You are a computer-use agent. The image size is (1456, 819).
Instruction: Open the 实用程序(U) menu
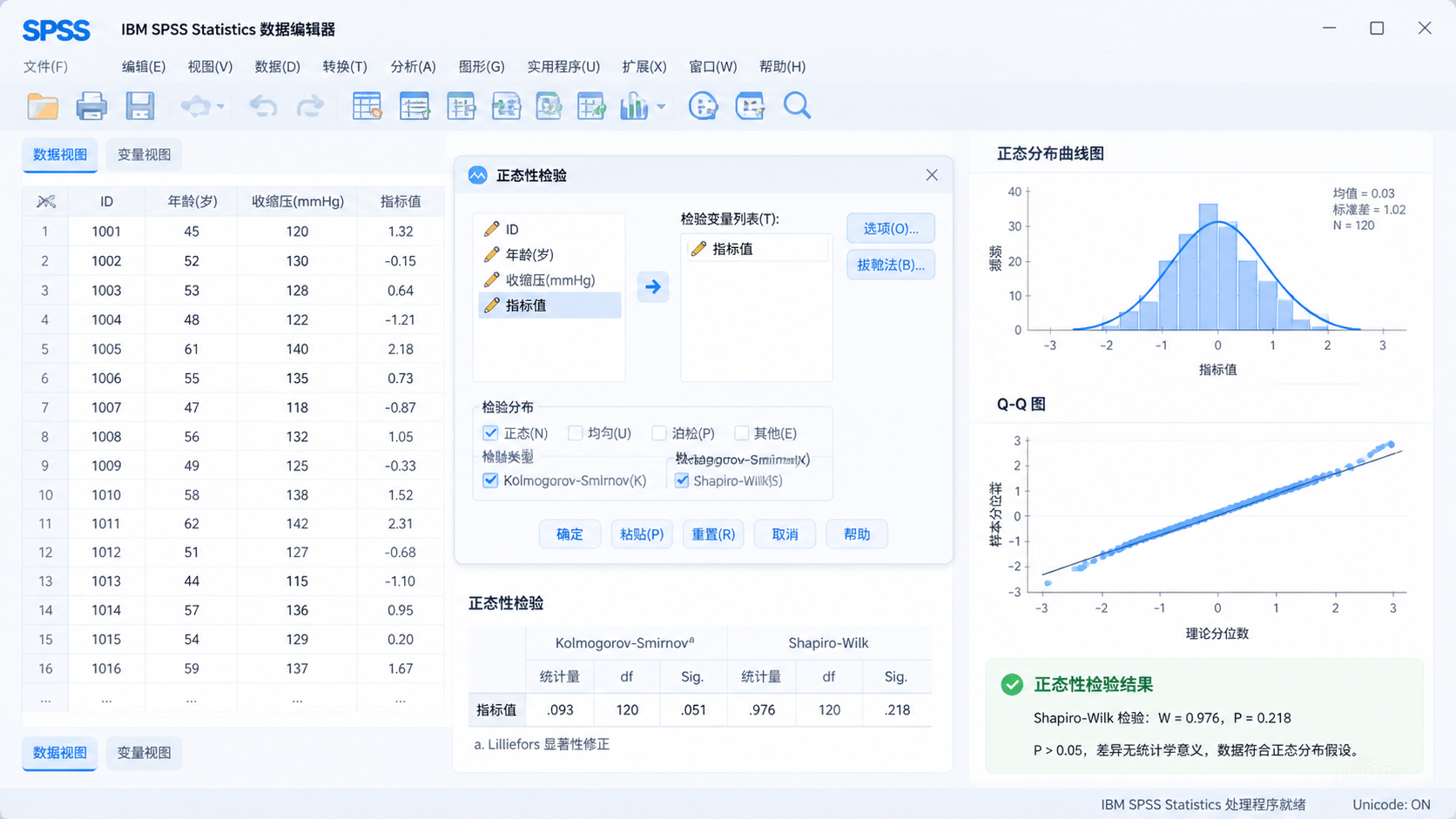(563, 66)
